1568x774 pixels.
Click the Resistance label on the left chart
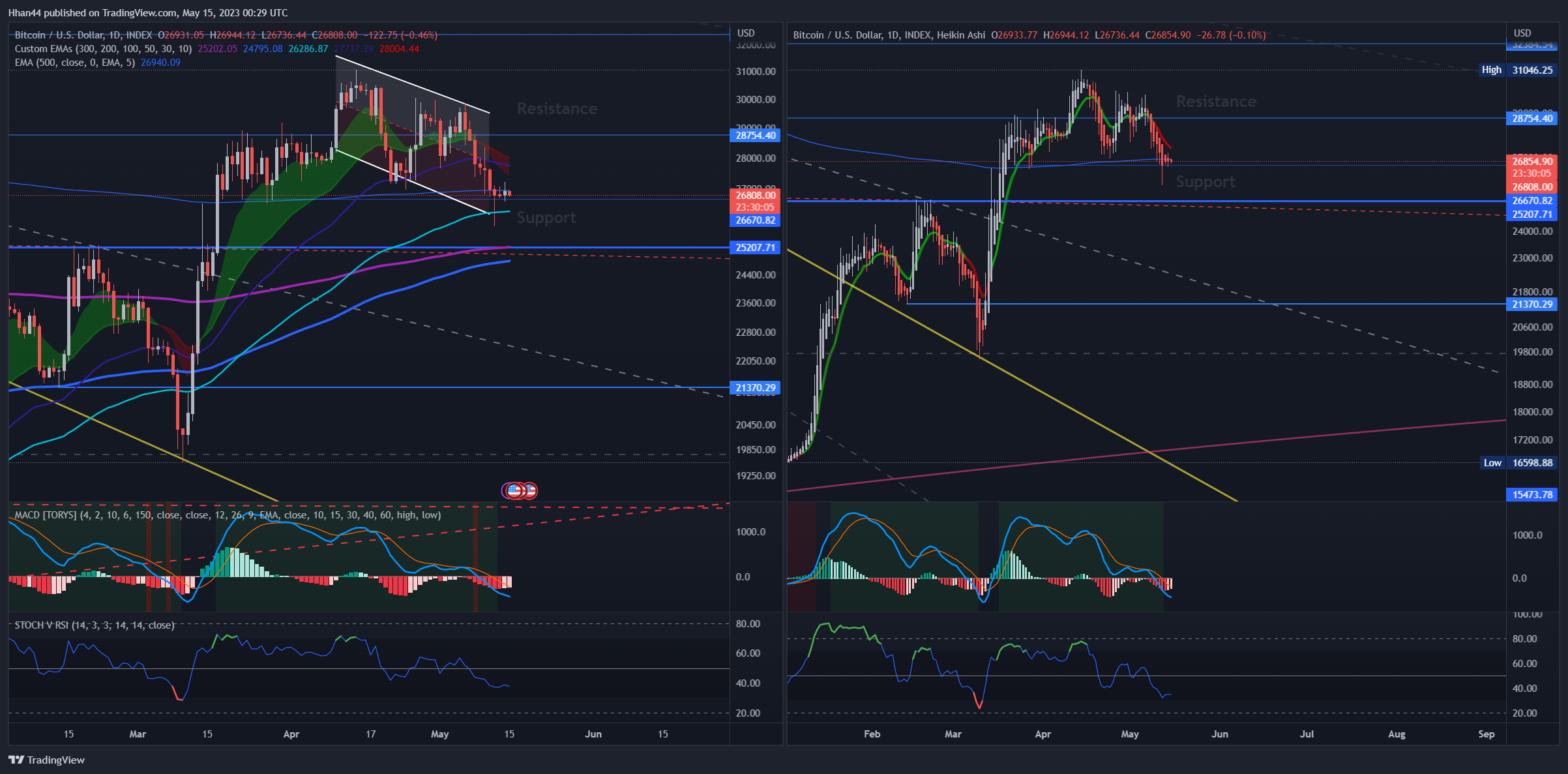click(557, 108)
